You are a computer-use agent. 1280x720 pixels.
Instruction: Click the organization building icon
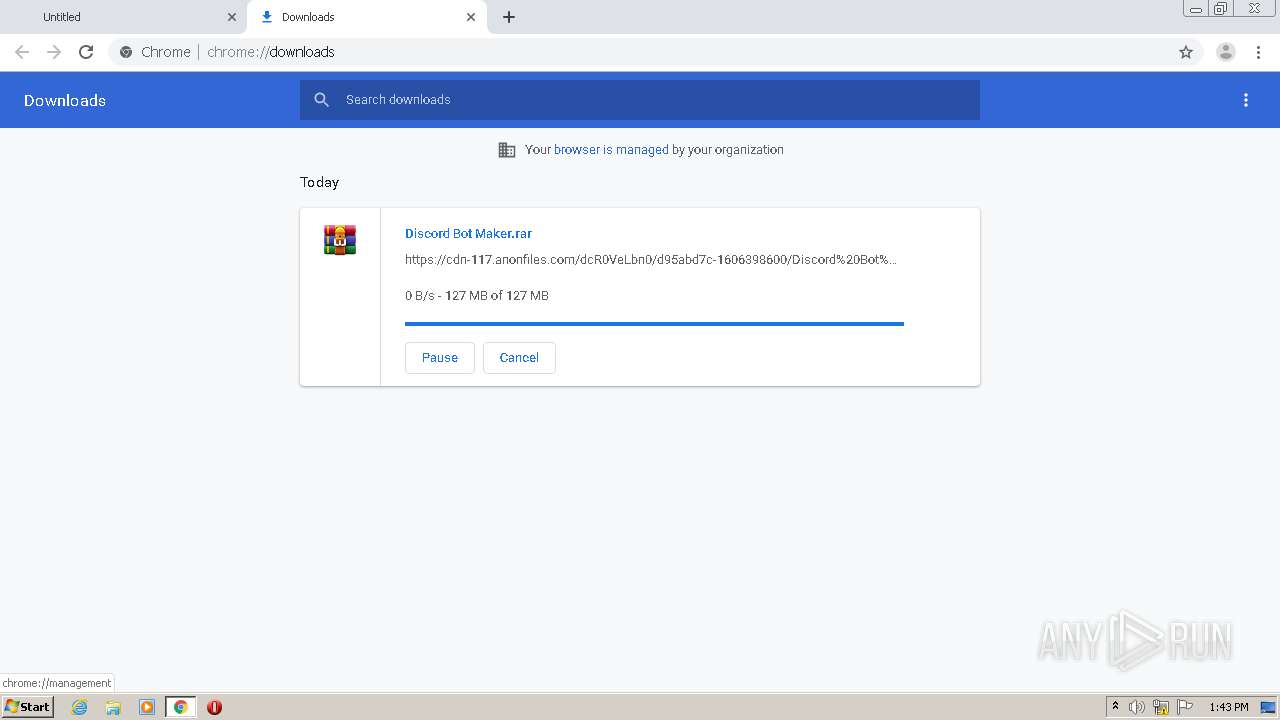pyautogui.click(x=507, y=150)
